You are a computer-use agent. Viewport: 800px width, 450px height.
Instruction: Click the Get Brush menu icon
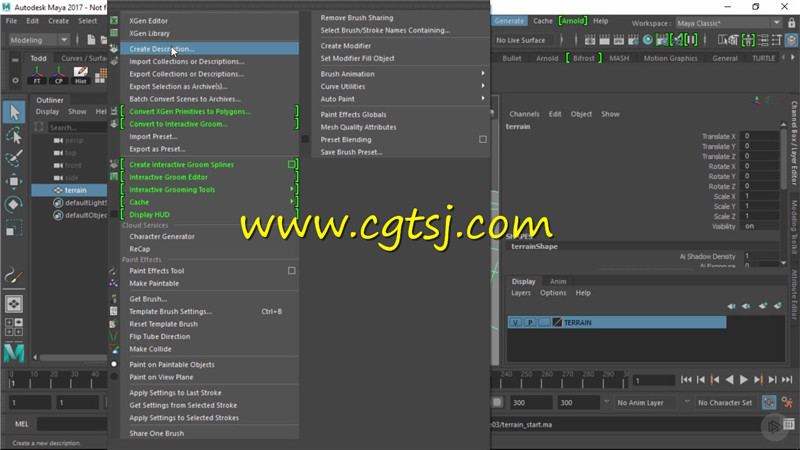114,299
